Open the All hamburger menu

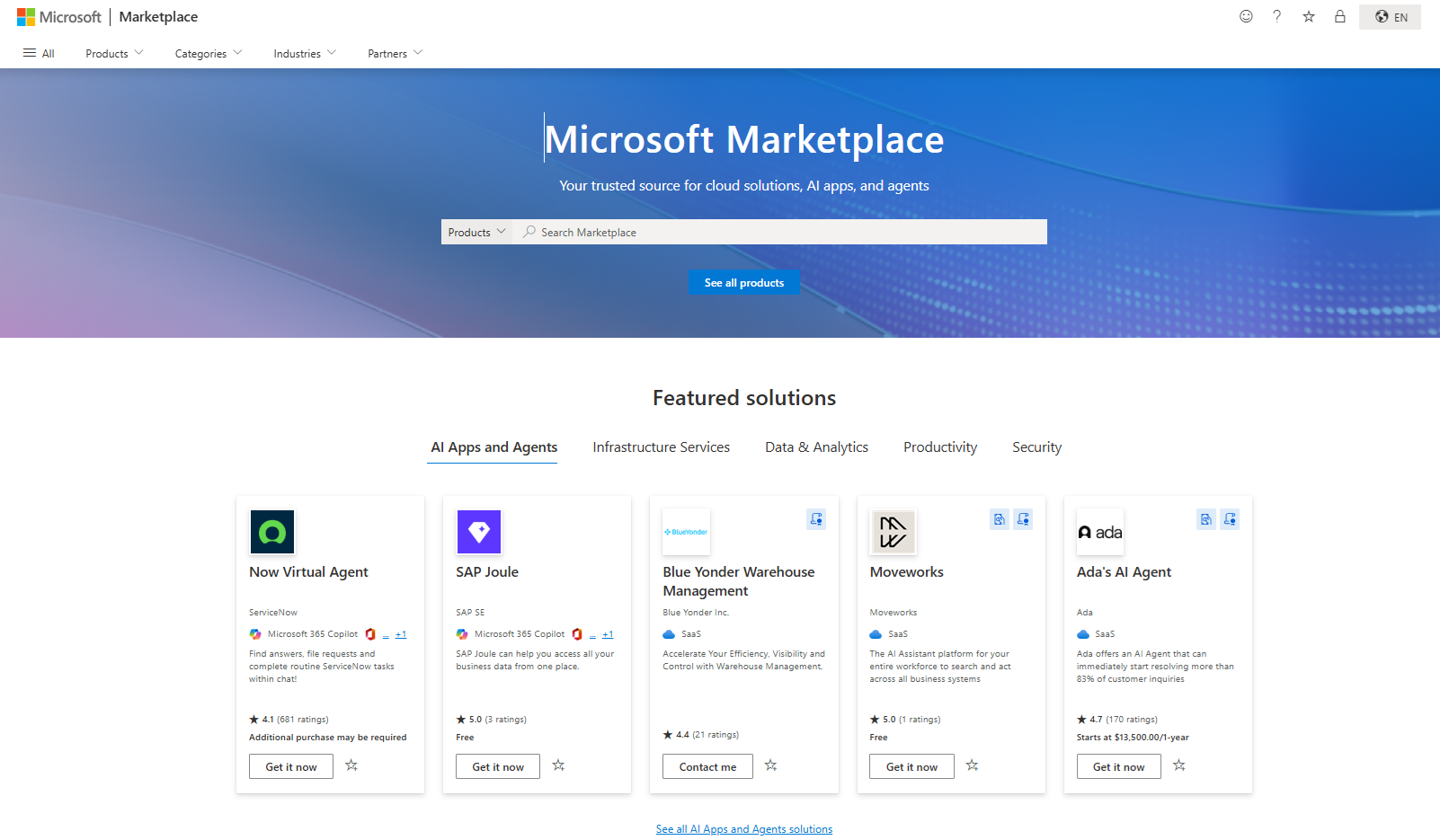39,53
